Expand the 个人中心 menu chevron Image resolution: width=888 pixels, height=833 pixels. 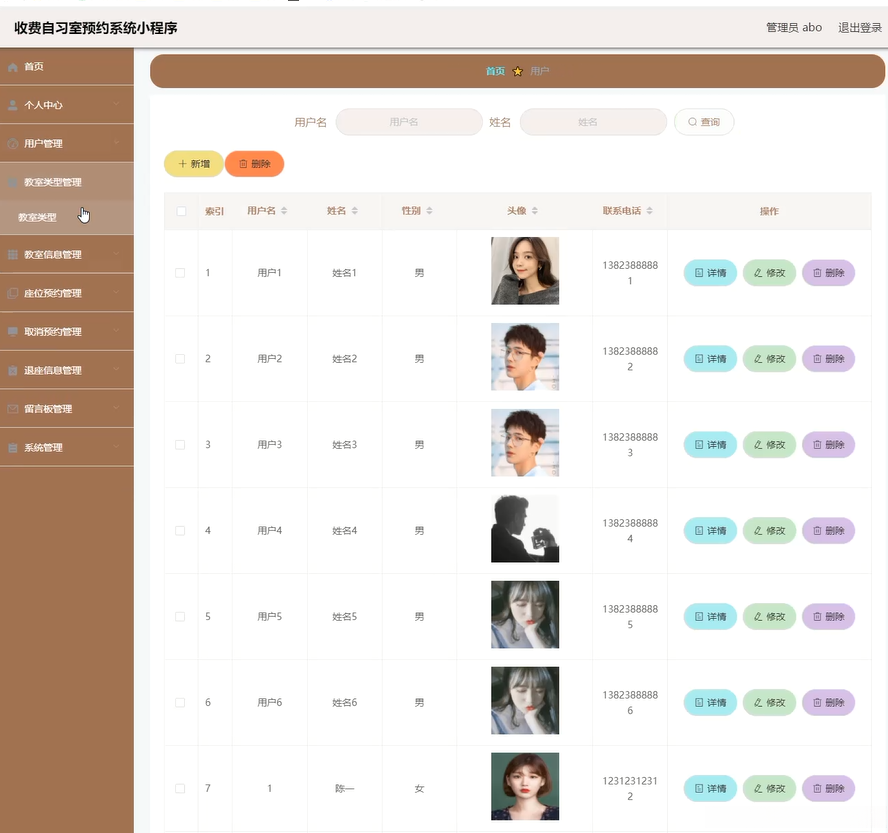(116, 104)
